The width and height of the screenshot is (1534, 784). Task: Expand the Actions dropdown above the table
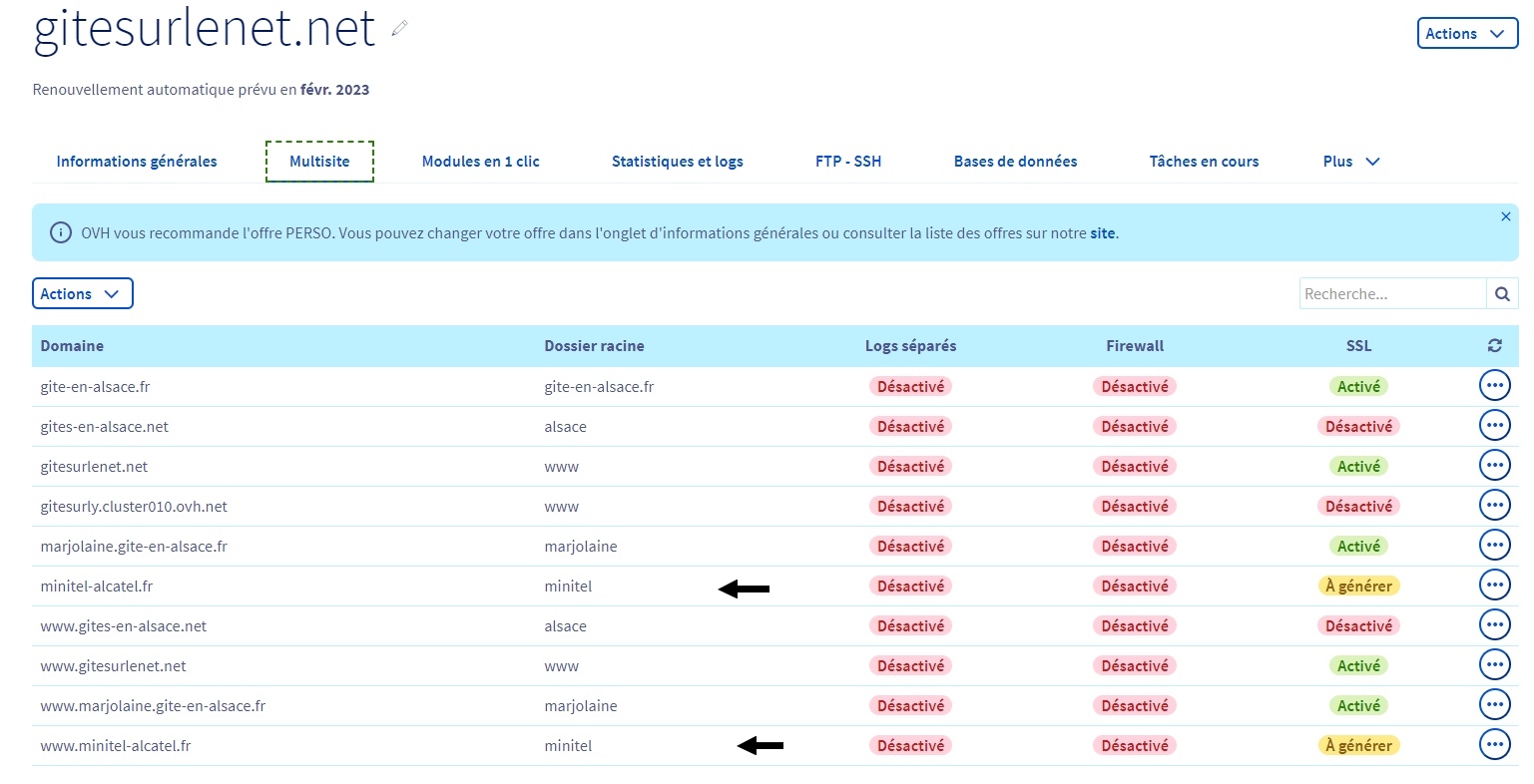tap(82, 294)
